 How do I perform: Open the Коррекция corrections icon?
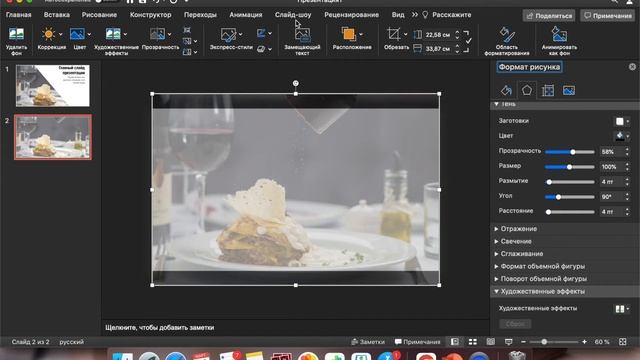(48, 34)
